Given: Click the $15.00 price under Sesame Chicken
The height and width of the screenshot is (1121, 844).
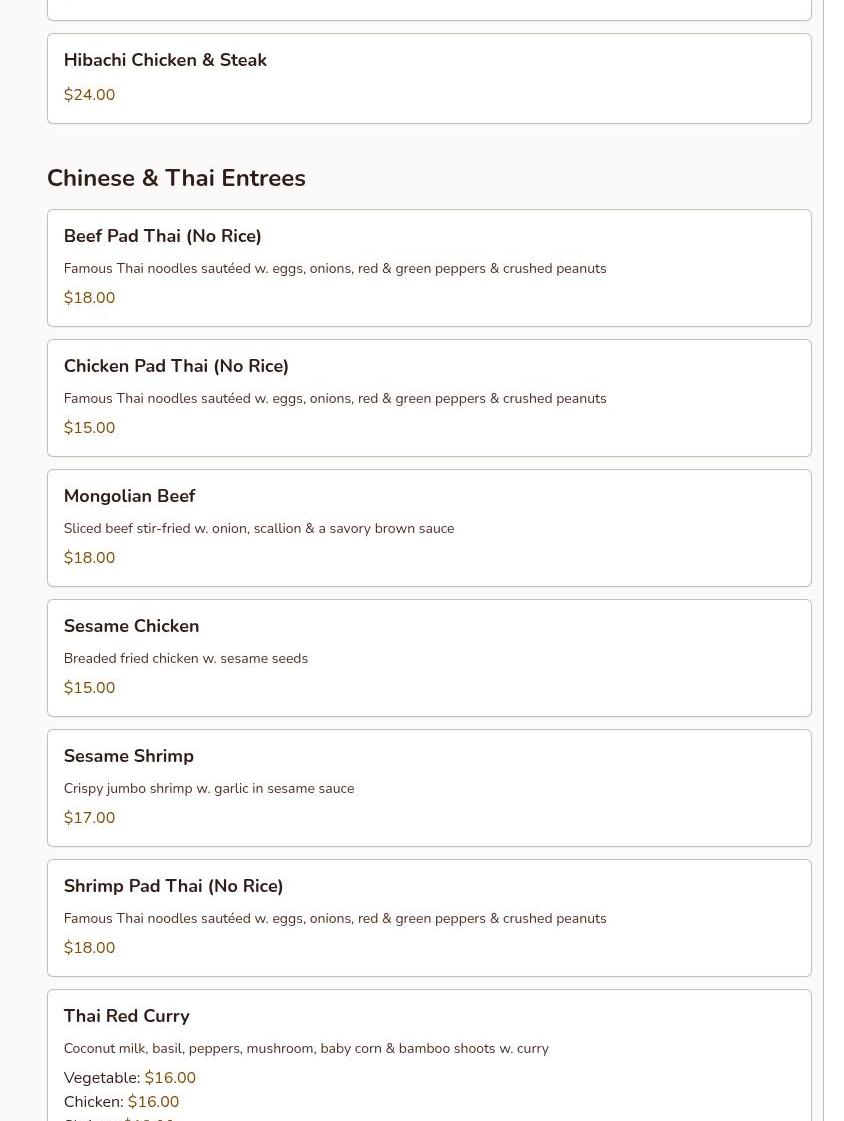Looking at the screenshot, I should (x=89, y=688).
